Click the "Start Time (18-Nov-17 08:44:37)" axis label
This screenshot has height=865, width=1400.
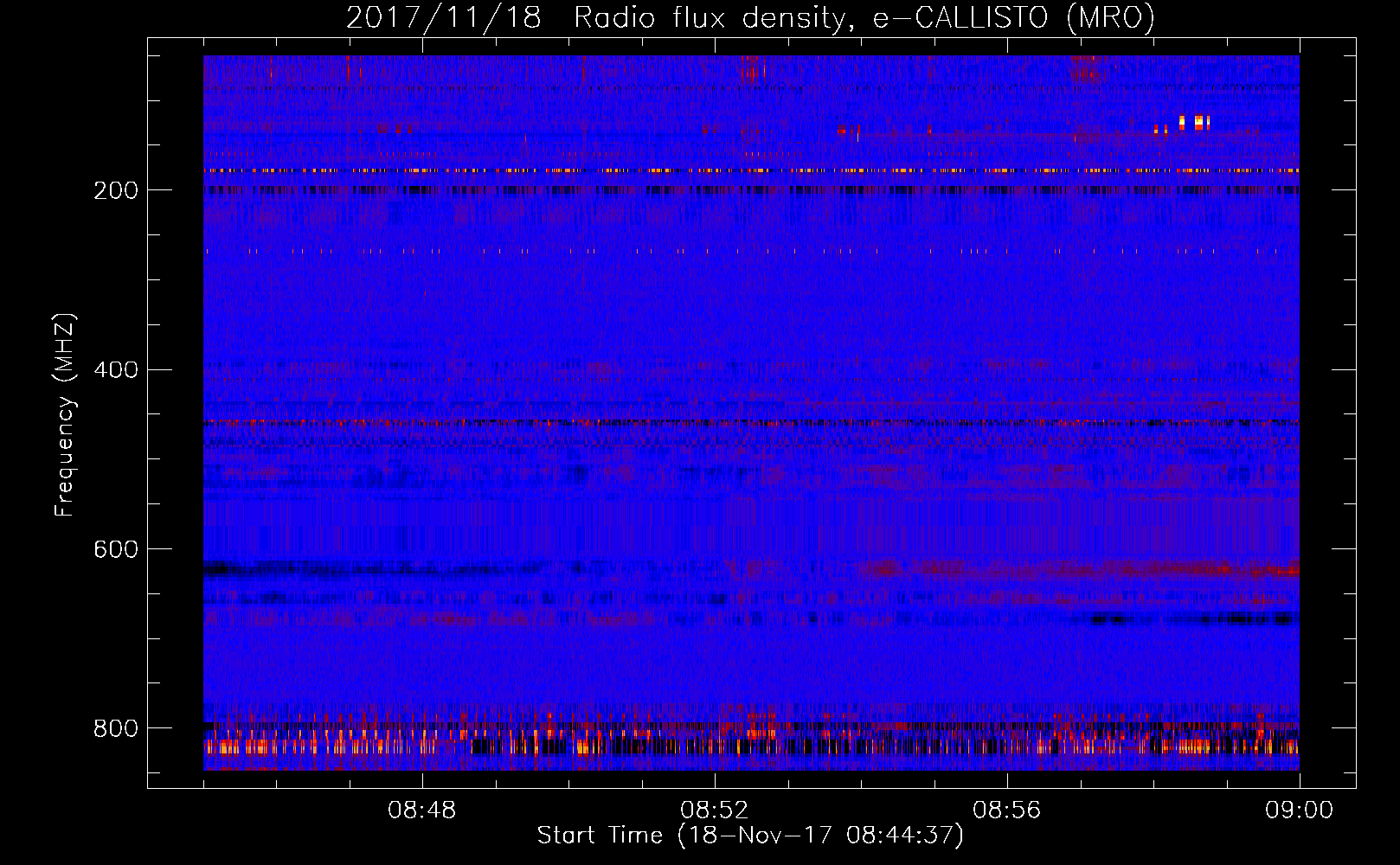pyautogui.click(x=750, y=836)
